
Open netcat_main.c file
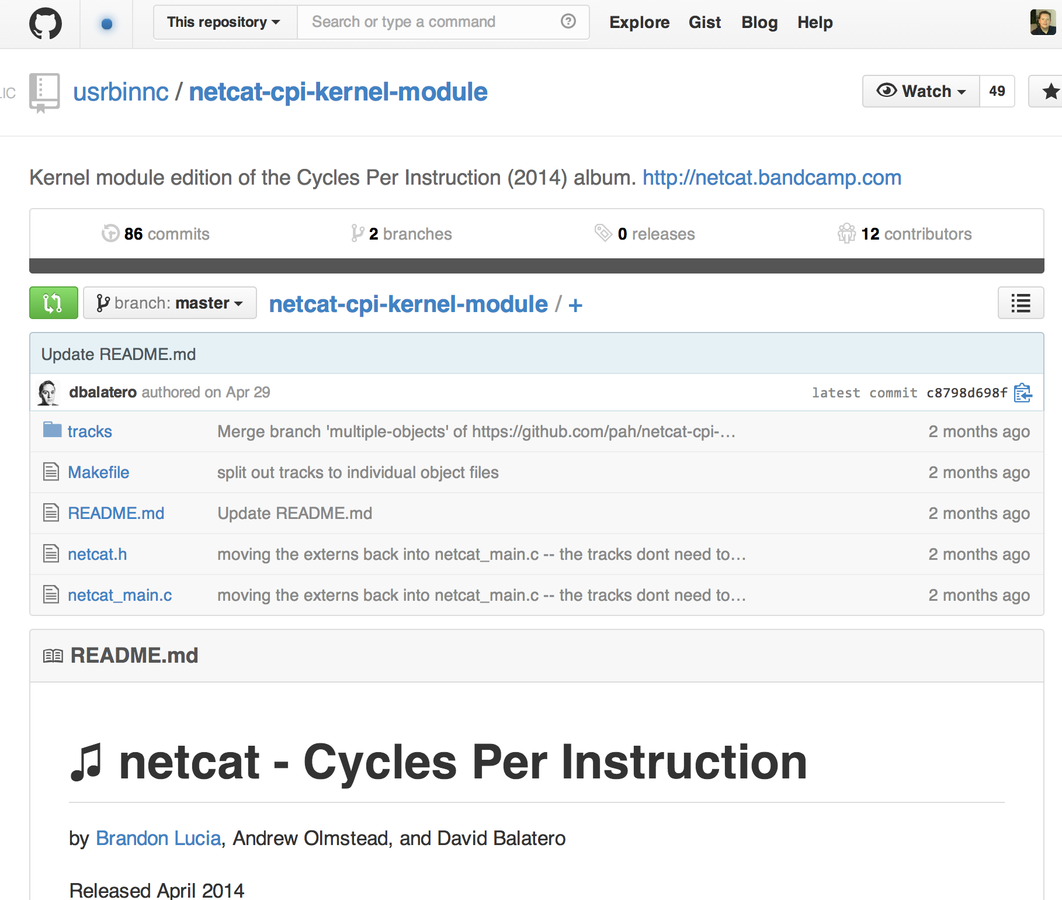(x=120, y=595)
